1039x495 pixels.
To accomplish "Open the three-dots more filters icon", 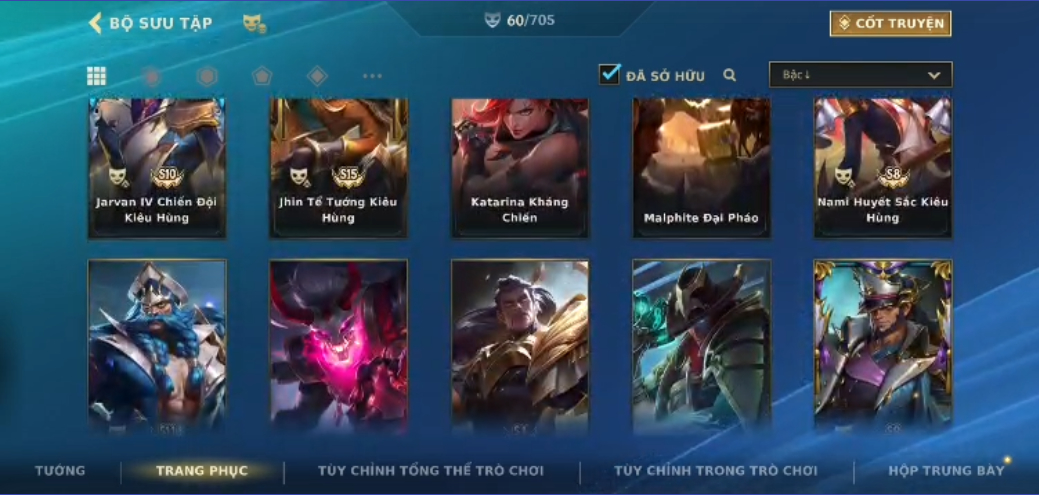I will [x=372, y=76].
